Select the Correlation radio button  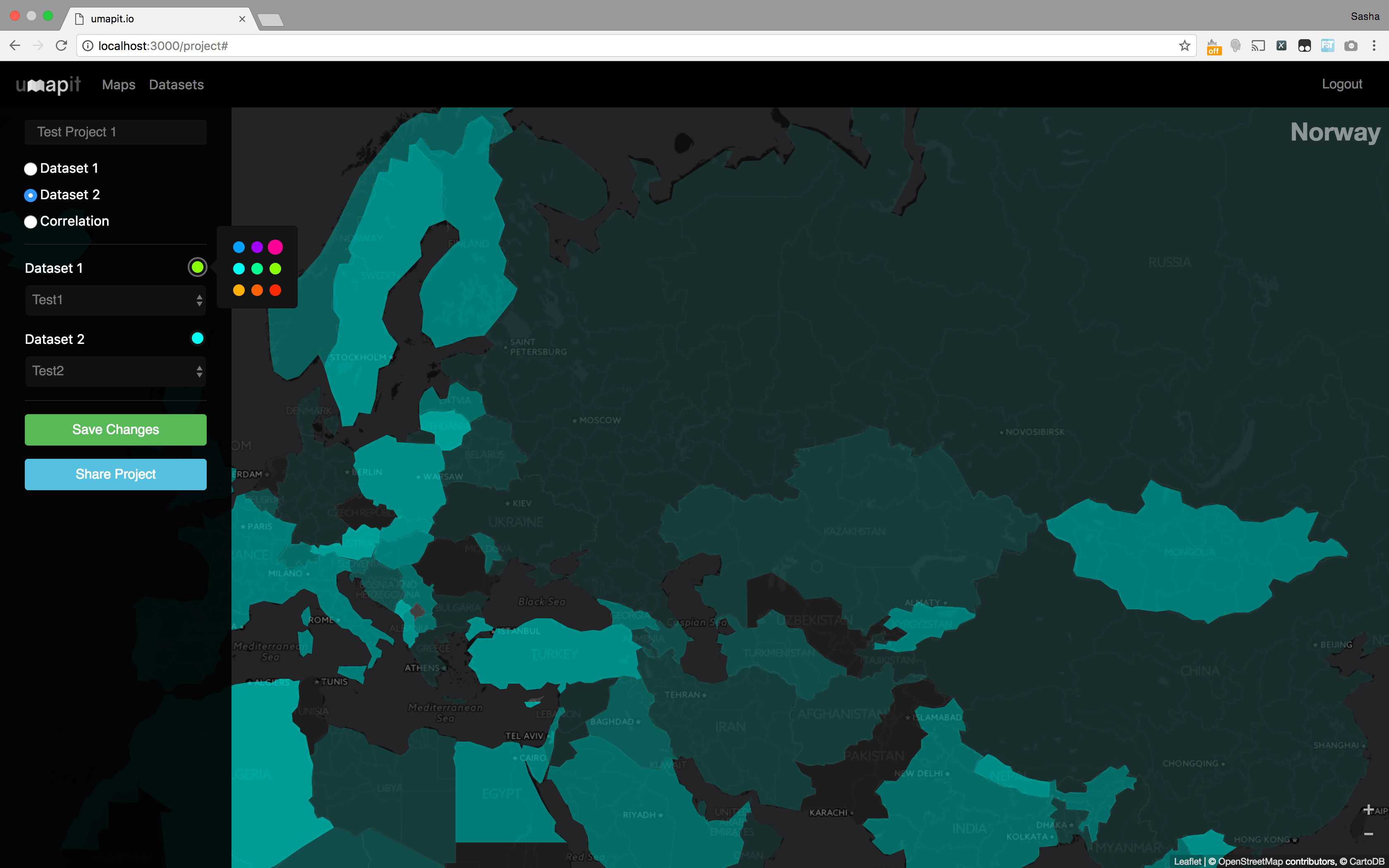click(31, 222)
